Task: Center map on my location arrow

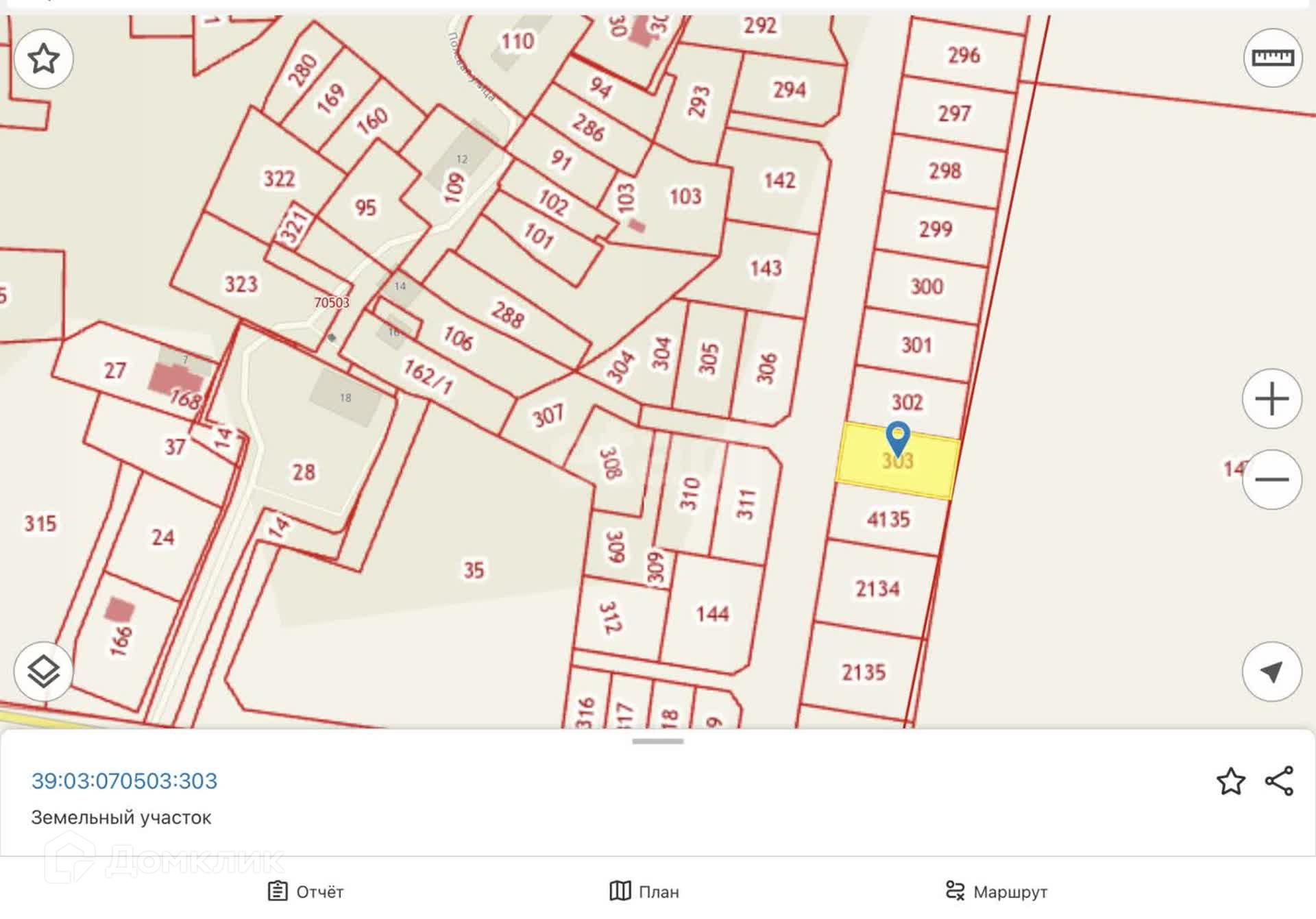Action: pos(1272,672)
